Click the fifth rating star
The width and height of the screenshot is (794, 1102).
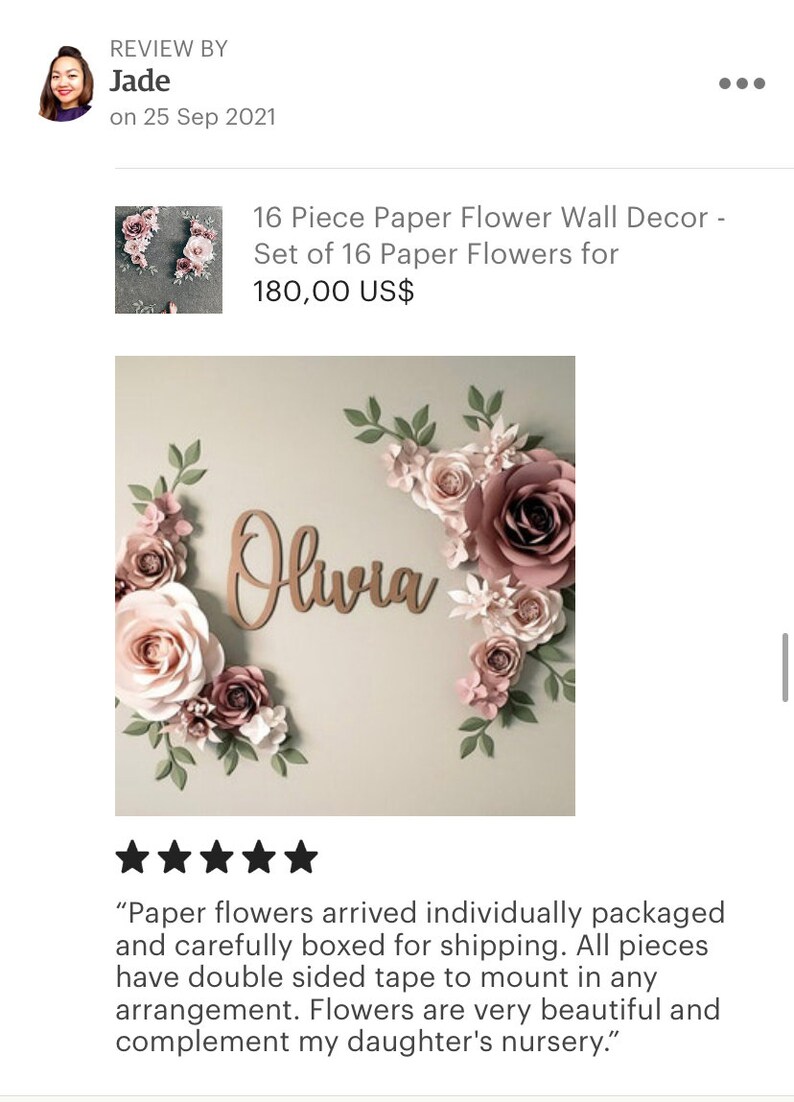(301, 857)
